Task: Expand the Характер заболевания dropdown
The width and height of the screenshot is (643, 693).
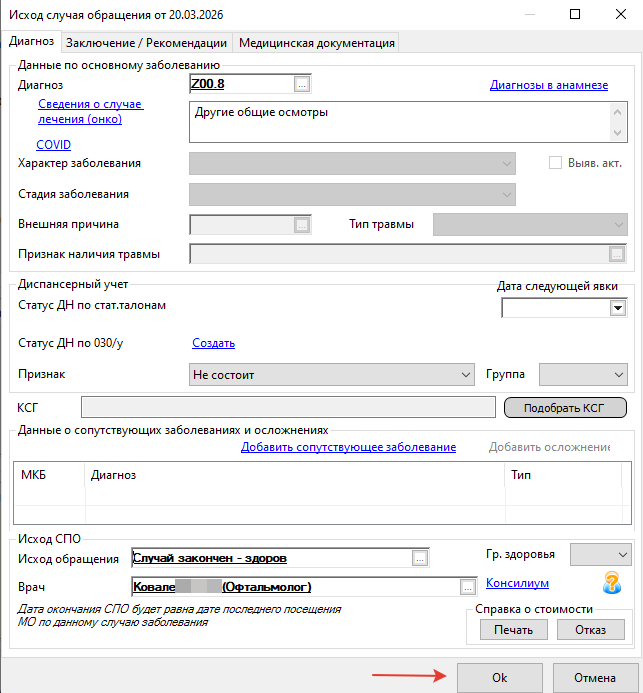Action: pos(352,164)
